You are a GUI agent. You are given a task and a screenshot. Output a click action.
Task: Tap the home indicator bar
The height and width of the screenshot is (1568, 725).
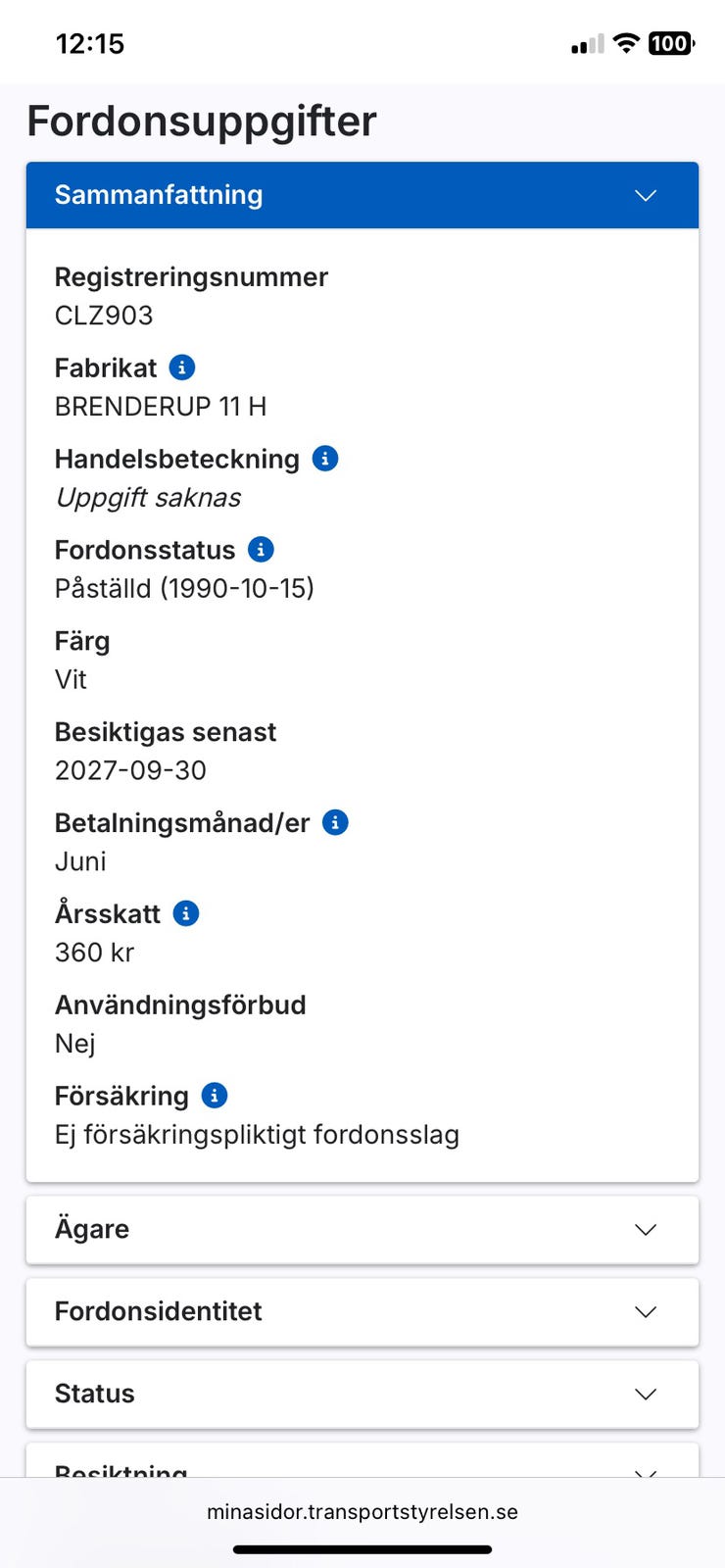coord(362,1549)
